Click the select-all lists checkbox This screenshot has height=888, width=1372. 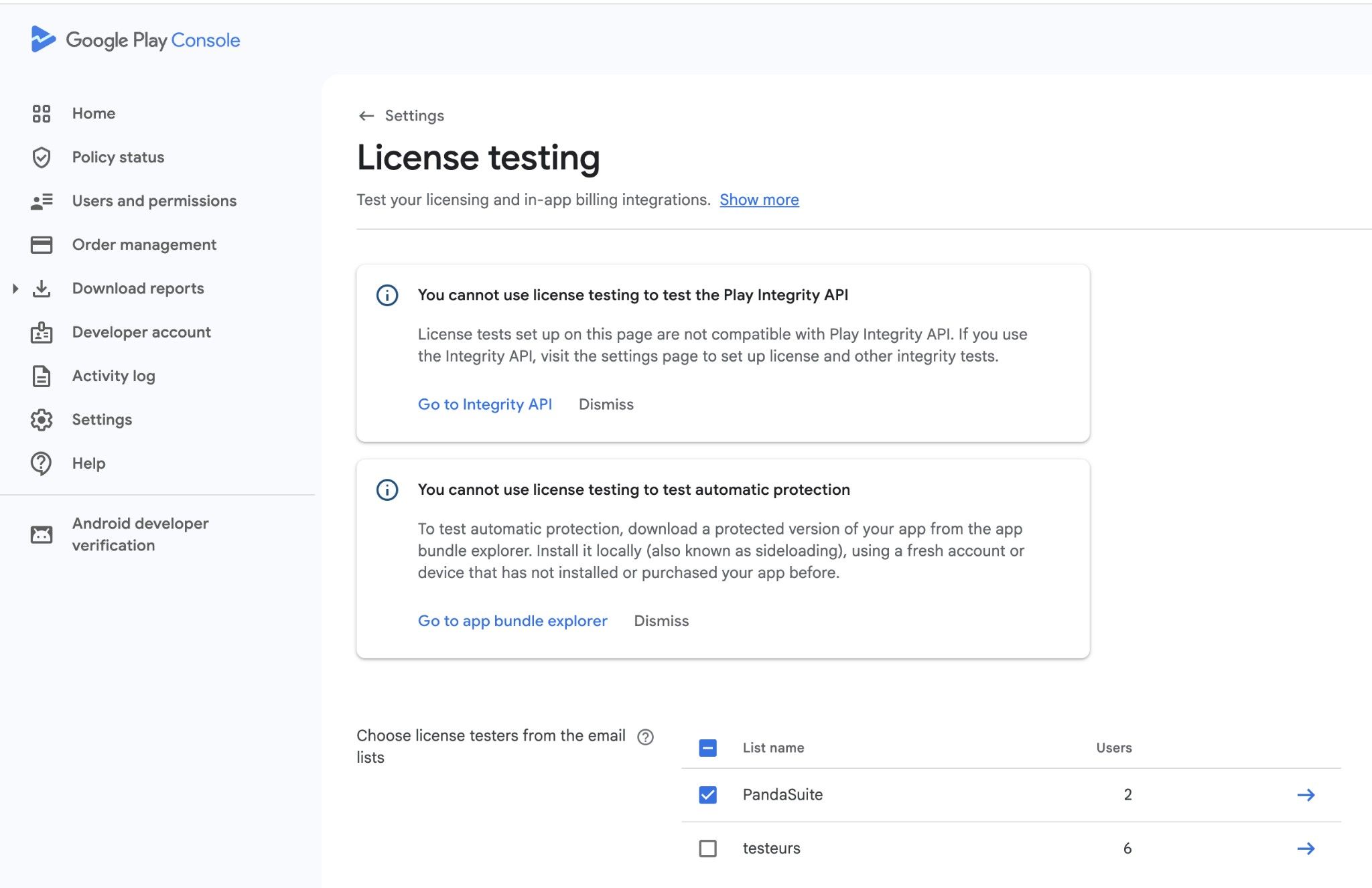point(708,747)
